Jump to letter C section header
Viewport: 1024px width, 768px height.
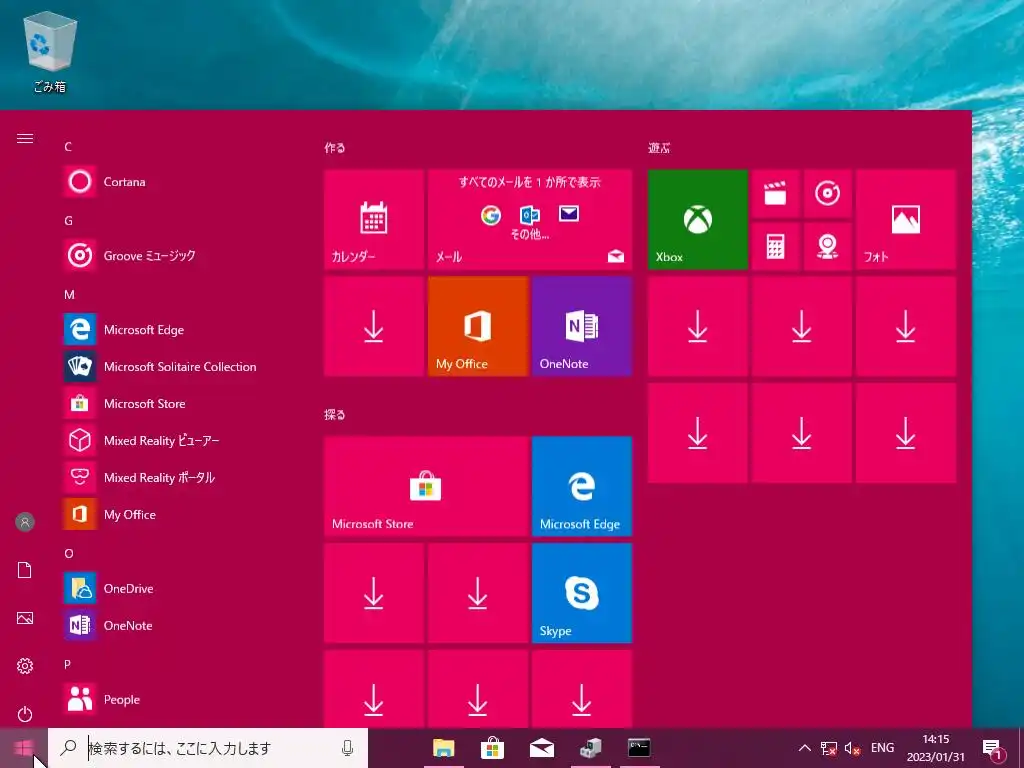68,147
